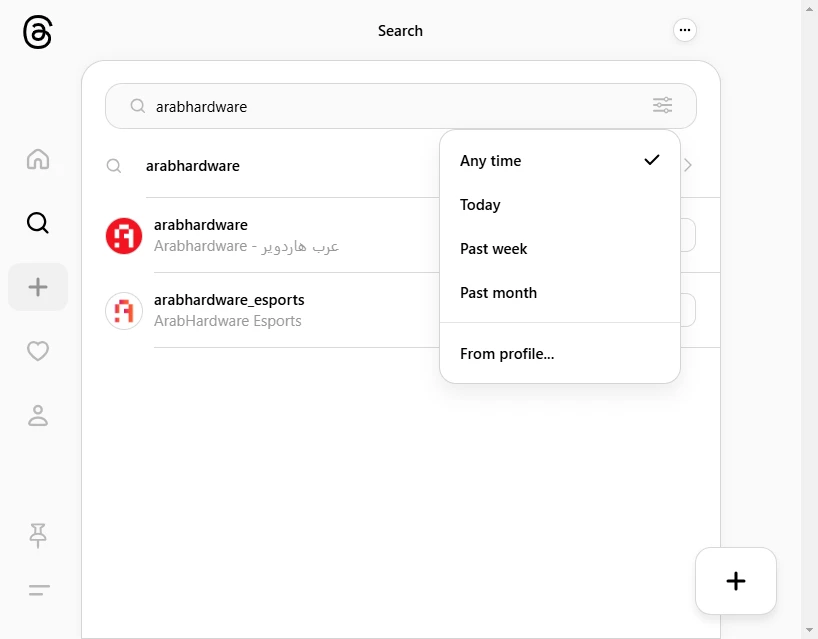This screenshot has width=818, height=639.
Task: Expand the arabhardware search suggestion chevron
Action: [x=688, y=165]
